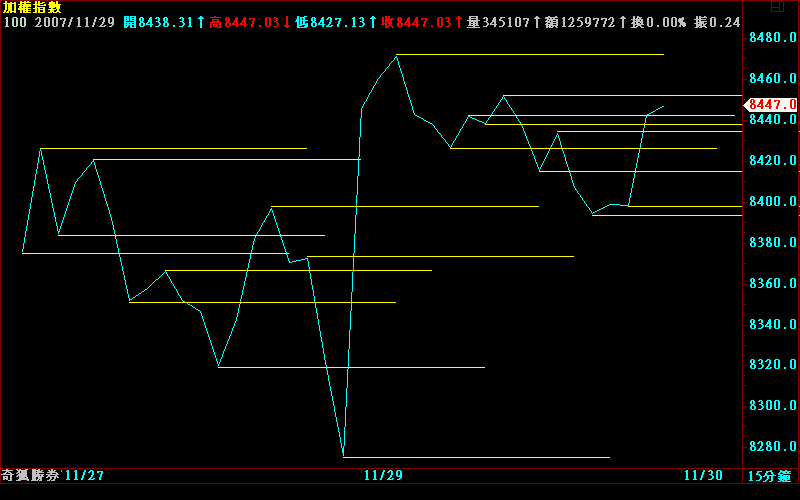The height and width of the screenshot is (500, 800).
Task: Select the lowest yellow horizontal line near 8275
Action: pos(477,457)
